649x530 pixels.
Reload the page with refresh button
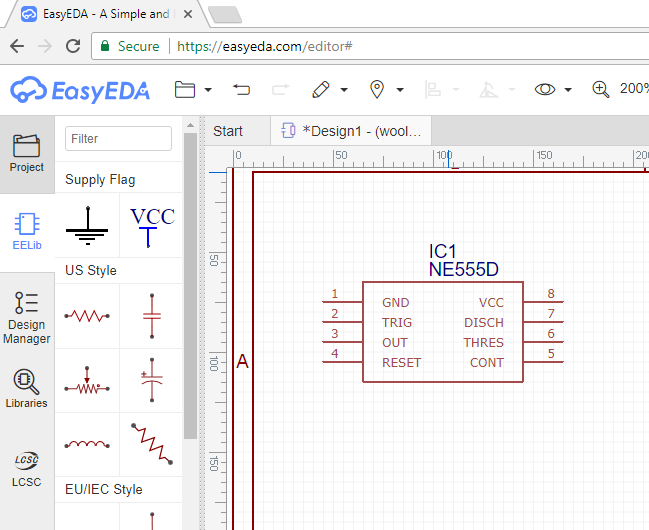click(73, 46)
